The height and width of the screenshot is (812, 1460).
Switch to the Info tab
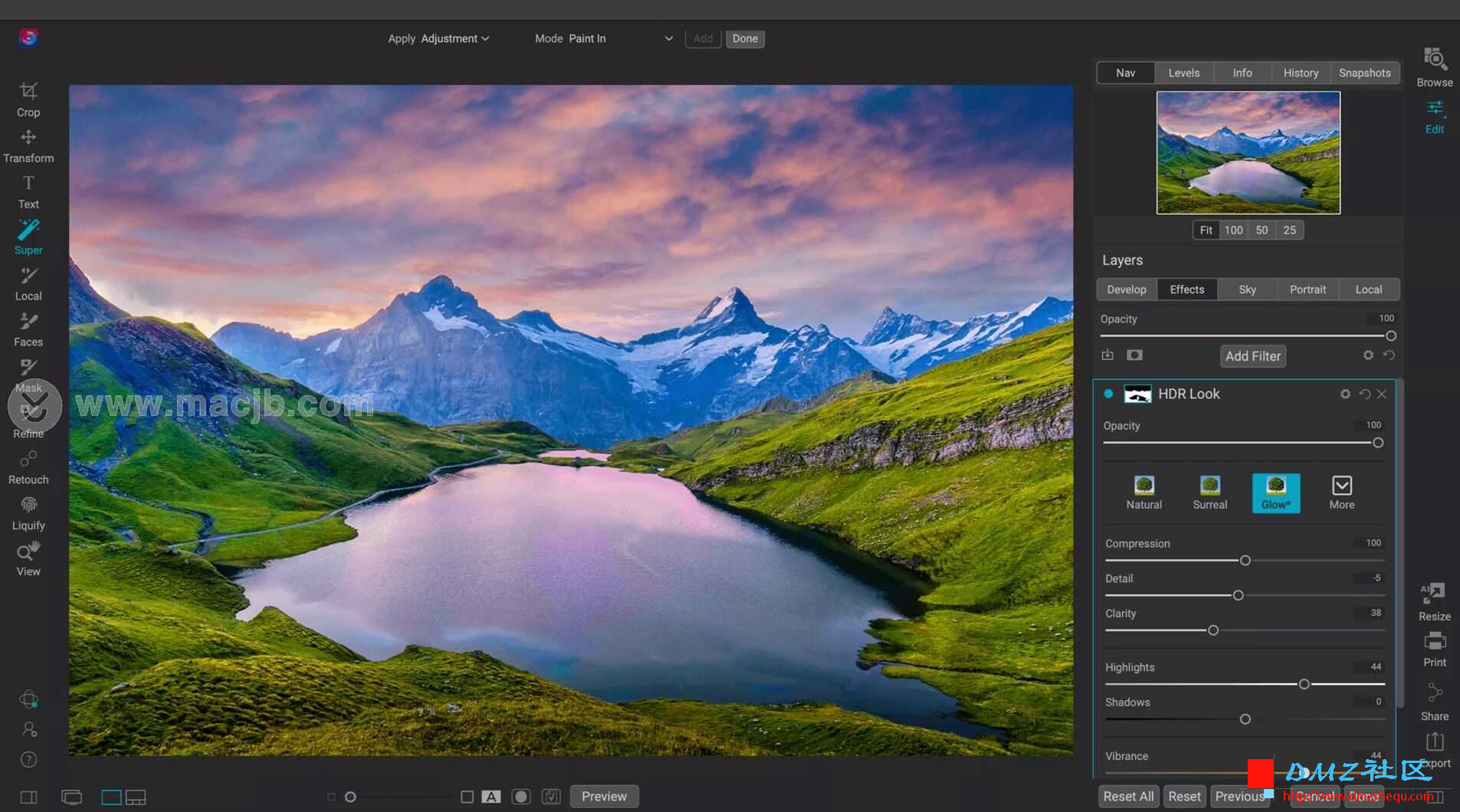(1242, 73)
